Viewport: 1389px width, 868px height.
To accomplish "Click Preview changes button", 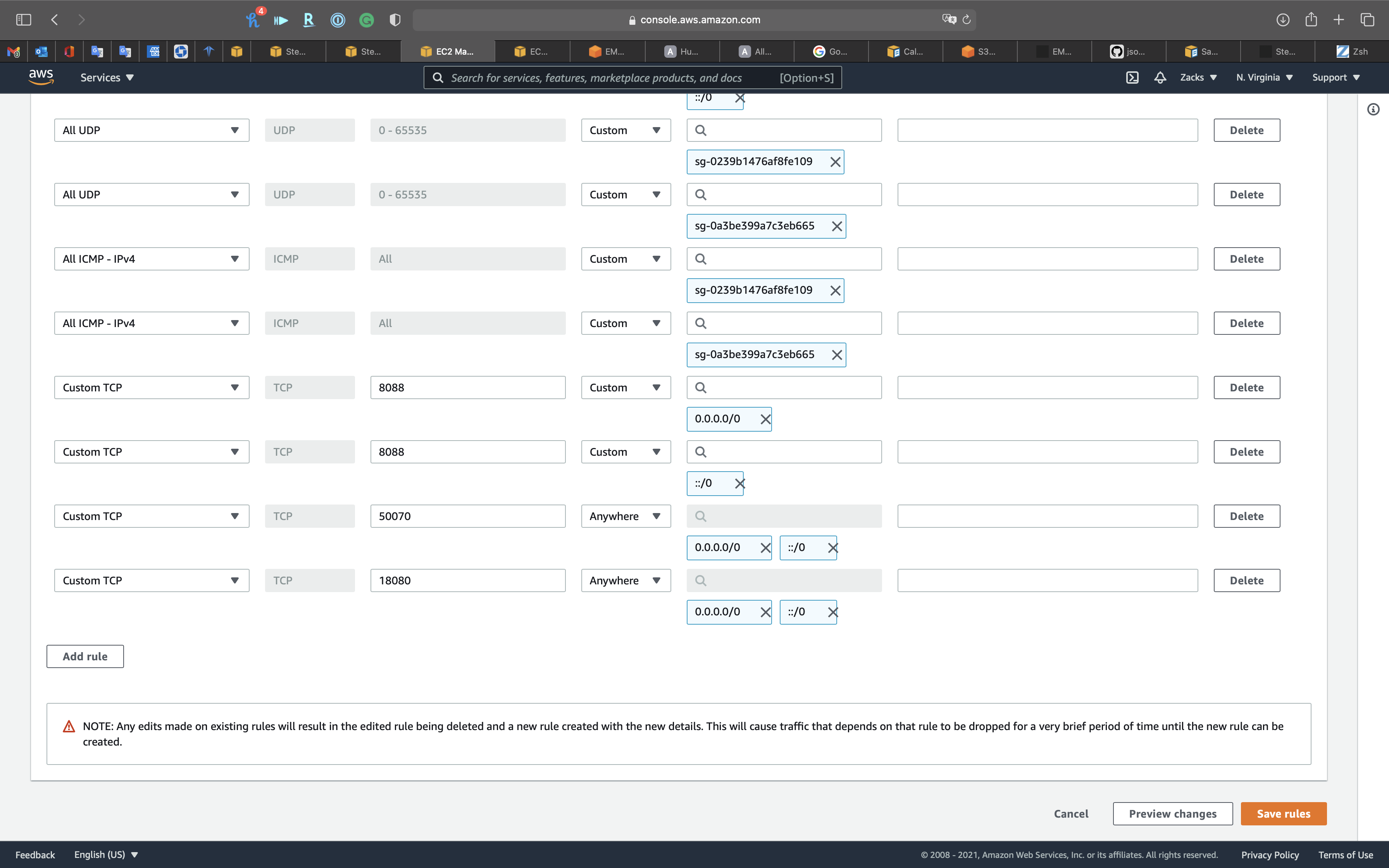I will (x=1172, y=813).
